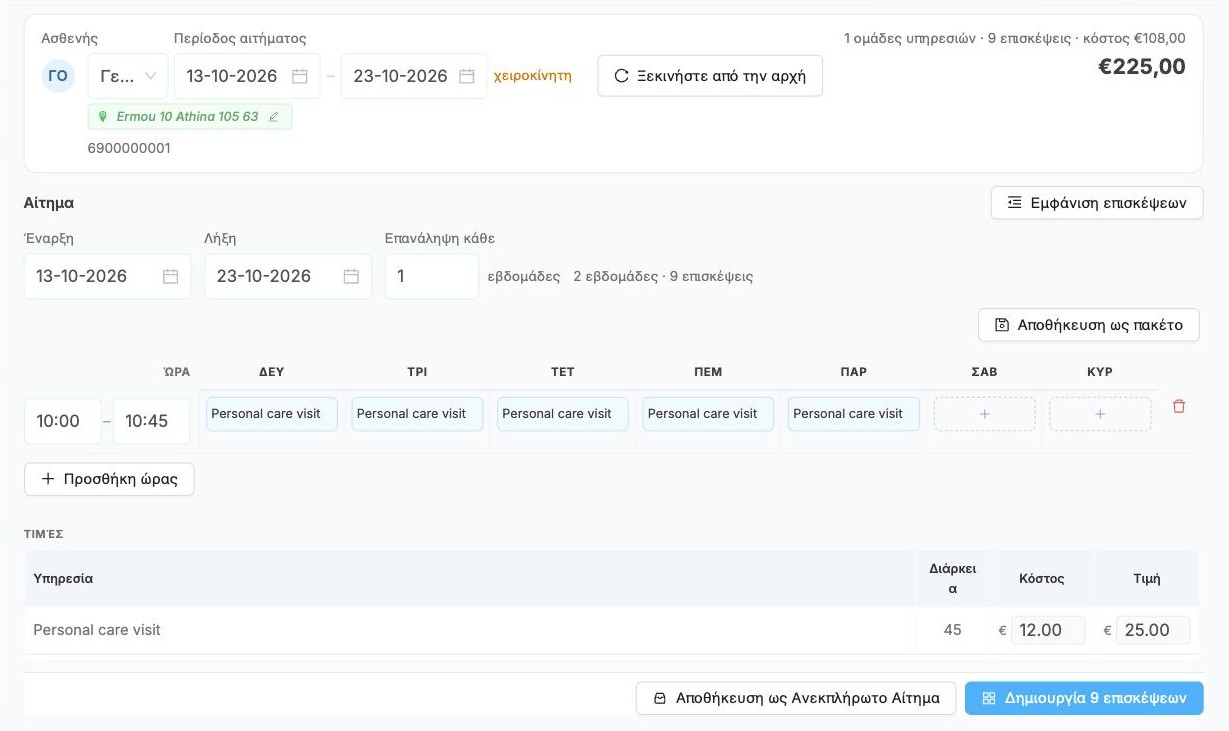The width and height of the screenshot is (1229, 731).
Task: Click the Λήξη date field 23-10-2026
Action: [x=288, y=276]
